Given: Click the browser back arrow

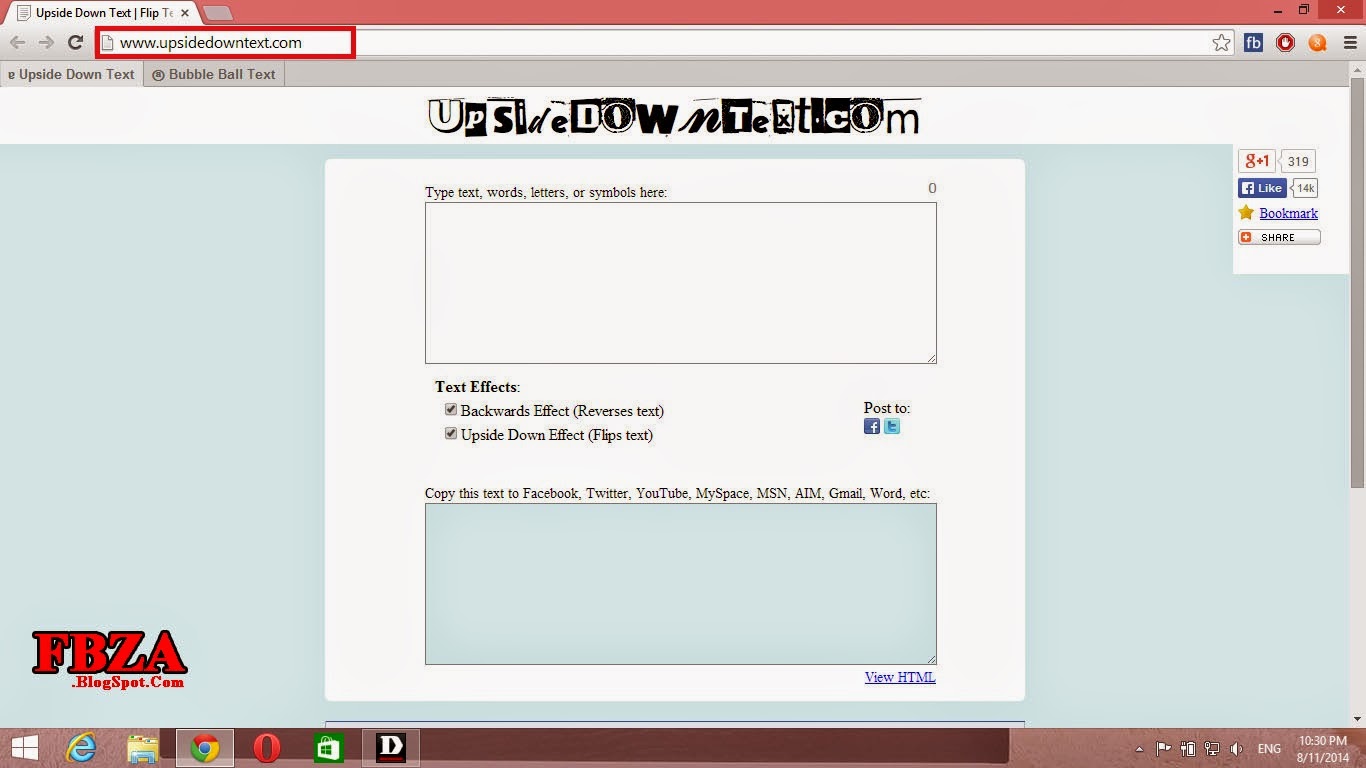Looking at the screenshot, I should [18, 42].
